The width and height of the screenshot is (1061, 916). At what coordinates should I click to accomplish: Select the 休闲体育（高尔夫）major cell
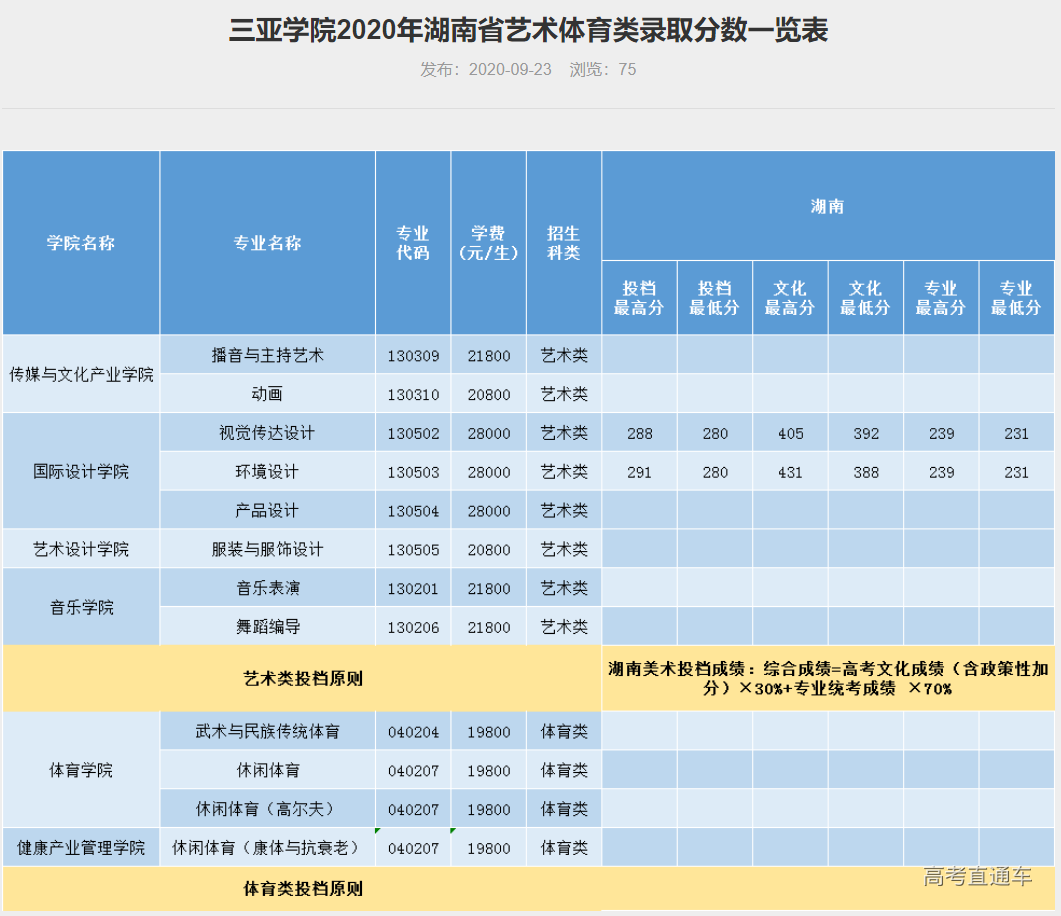point(266,809)
